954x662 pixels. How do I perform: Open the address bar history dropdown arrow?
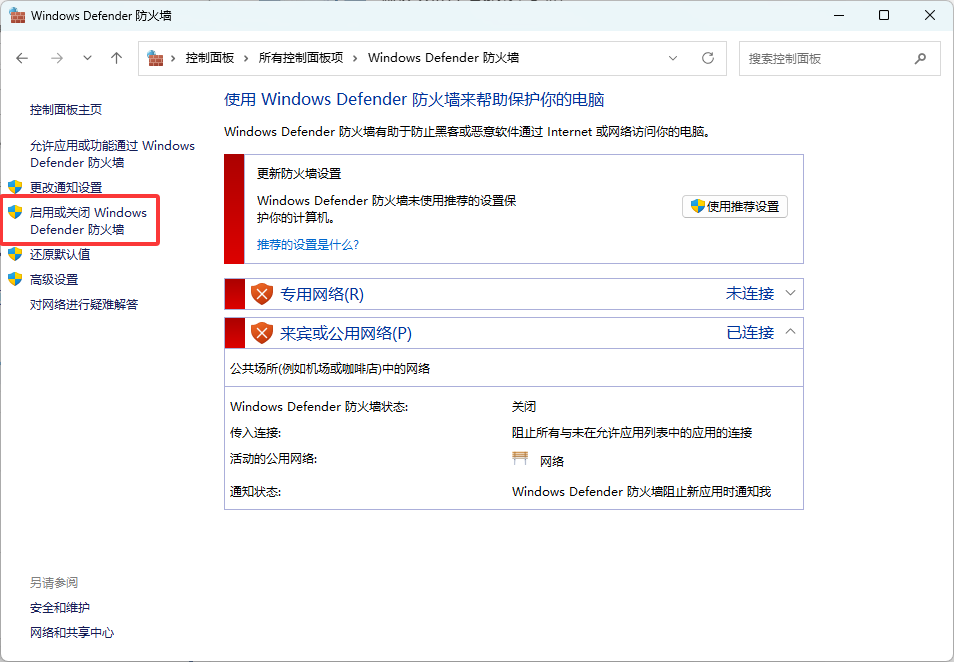pos(673,58)
